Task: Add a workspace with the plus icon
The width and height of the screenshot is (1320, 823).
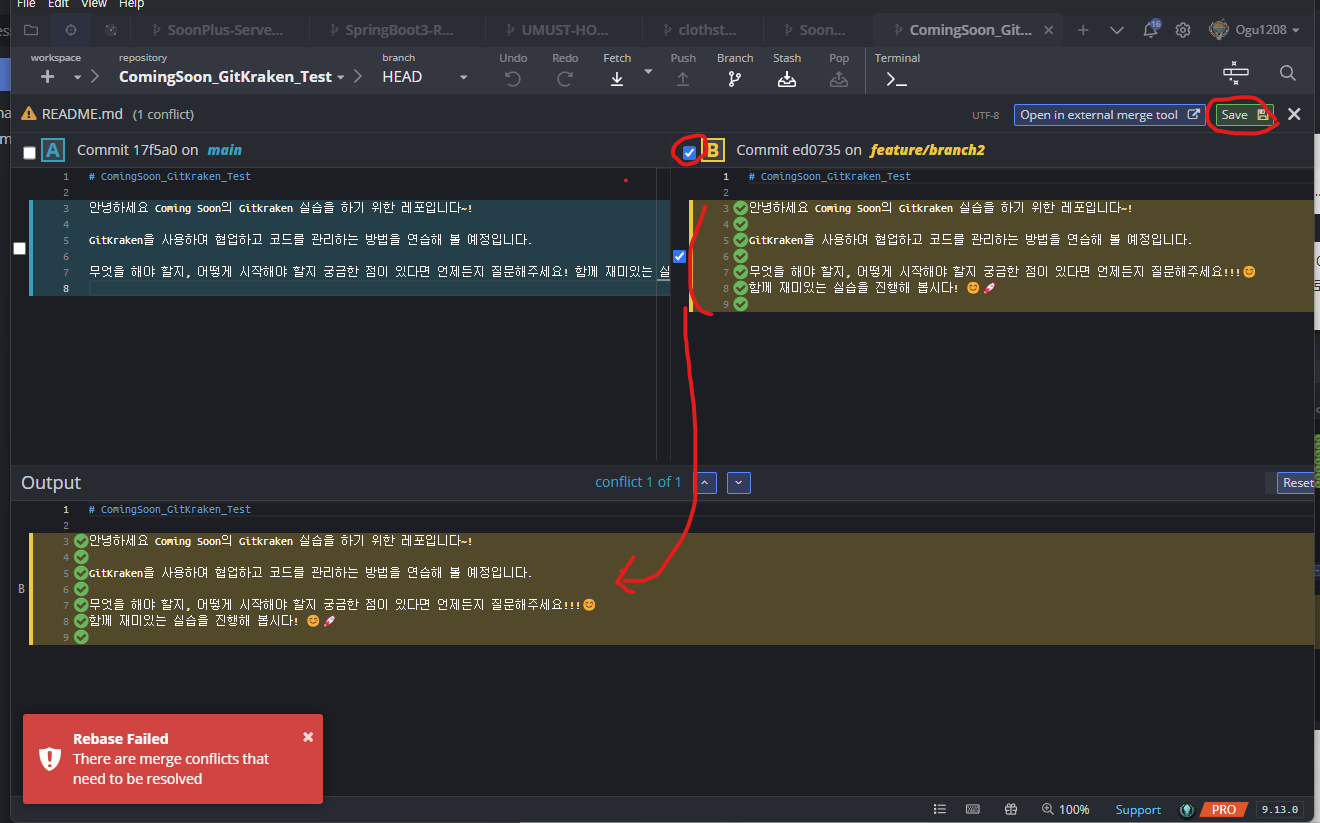Action: tap(47, 77)
